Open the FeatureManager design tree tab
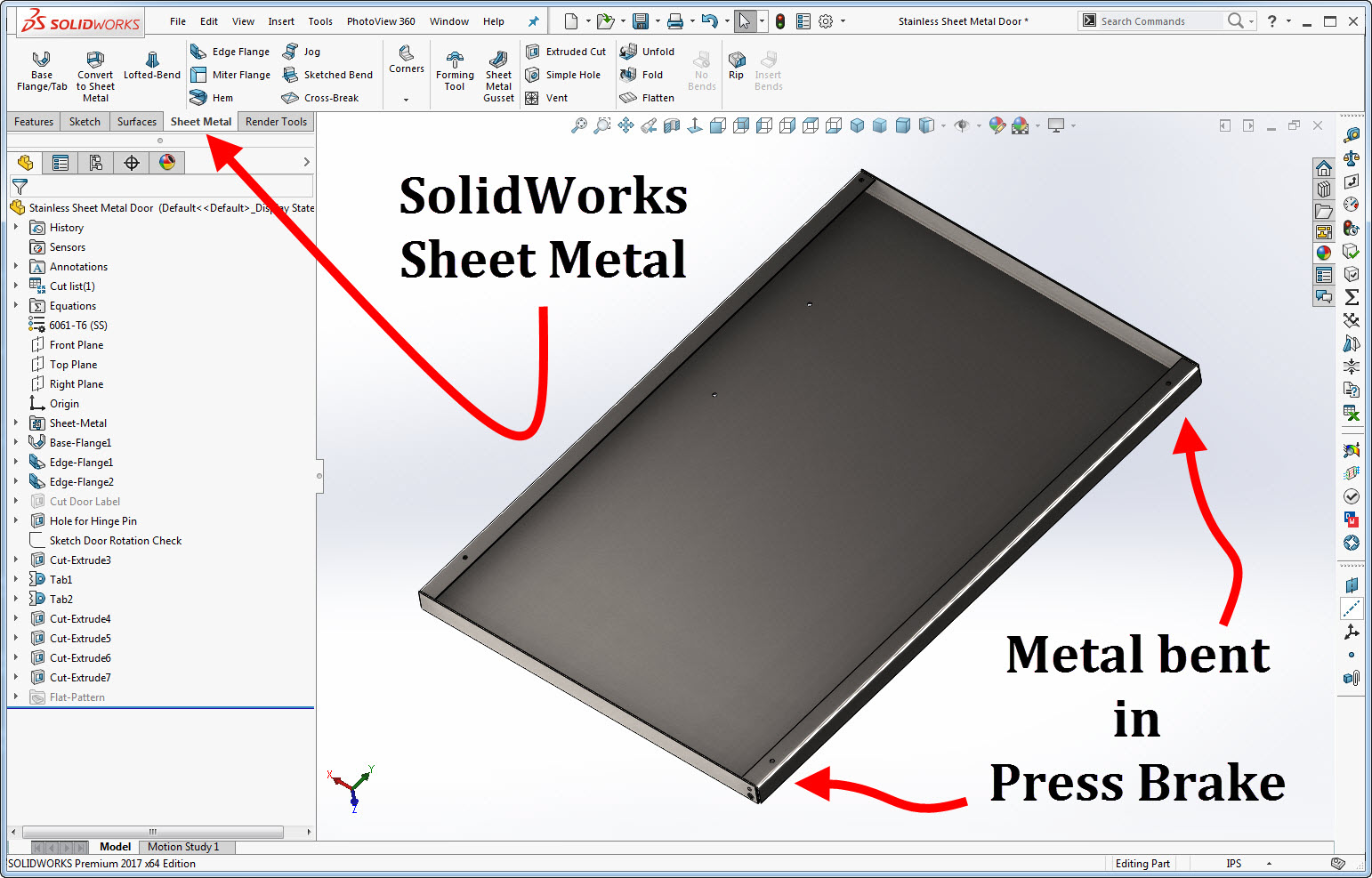The width and height of the screenshot is (1372, 878). [x=25, y=162]
